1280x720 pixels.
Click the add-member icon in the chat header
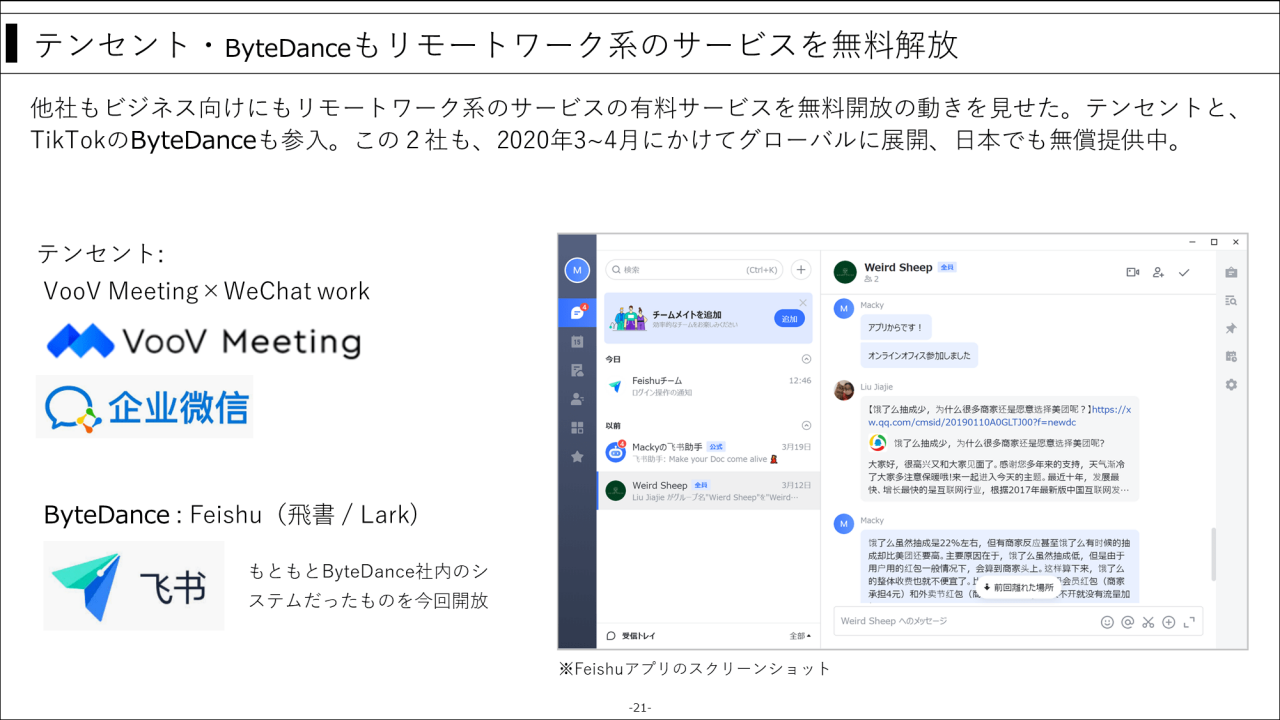click(1156, 271)
